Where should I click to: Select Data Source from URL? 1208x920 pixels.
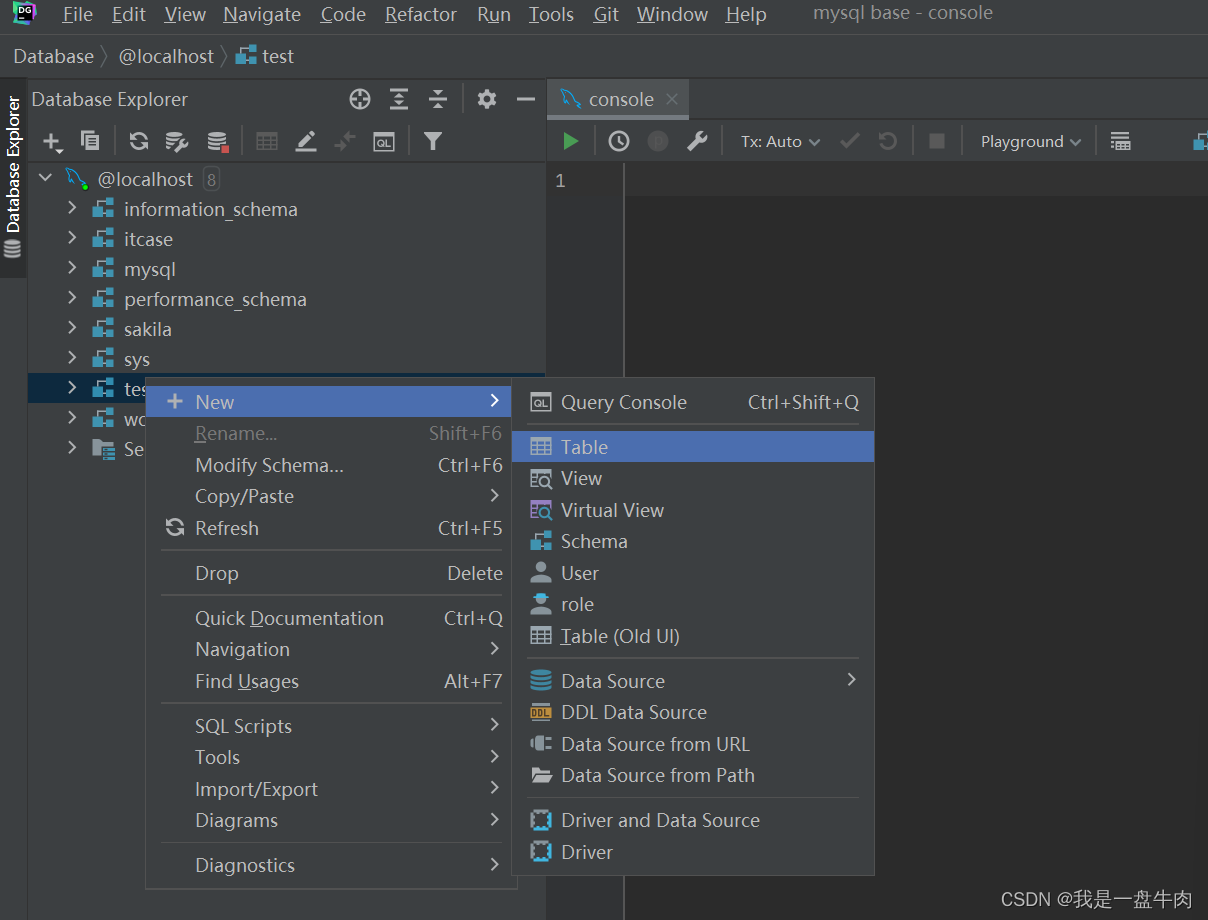(693, 744)
